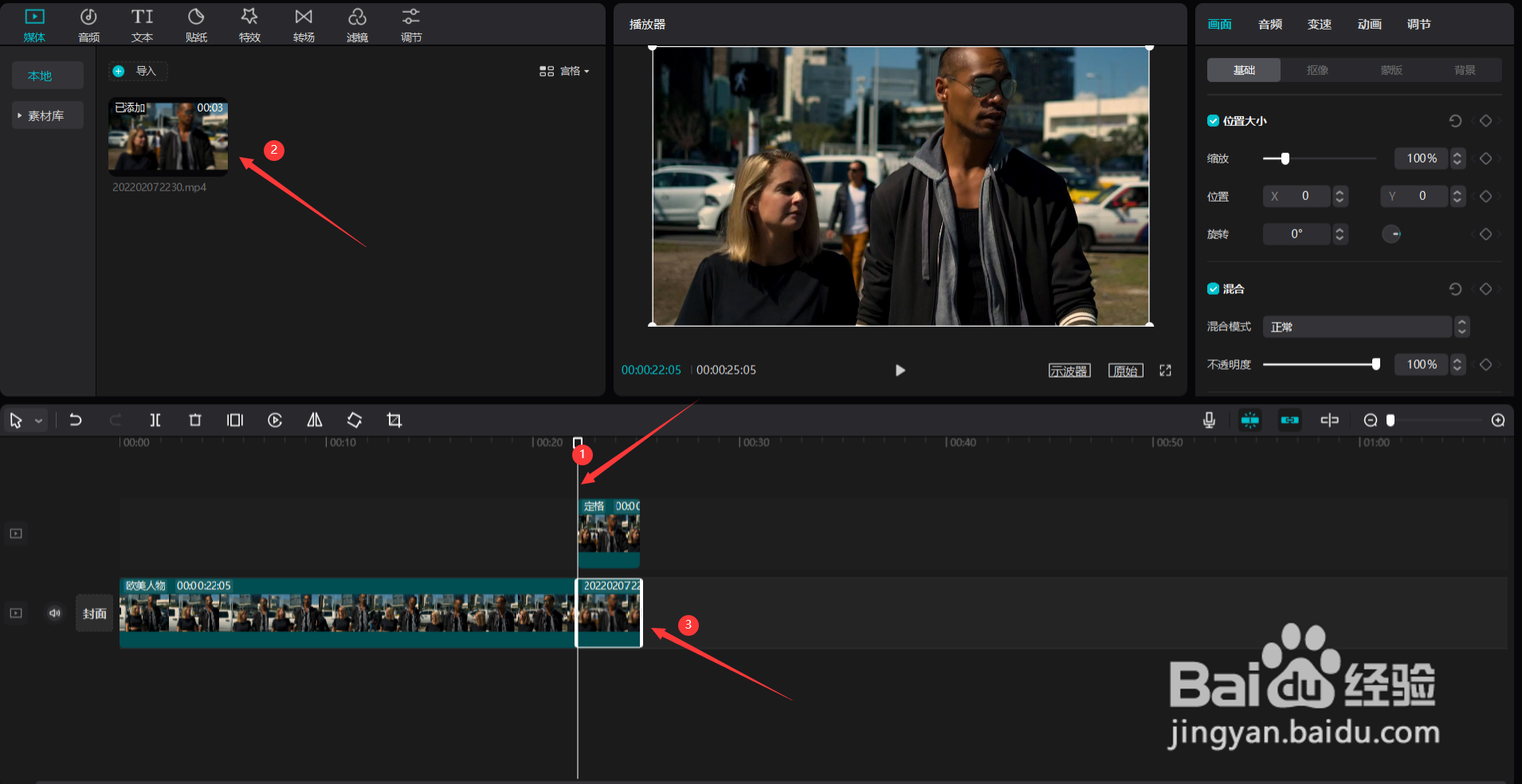Click the 封面 cover button
The width and height of the screenshot is (1522, 784).
(x=95, y=613)
